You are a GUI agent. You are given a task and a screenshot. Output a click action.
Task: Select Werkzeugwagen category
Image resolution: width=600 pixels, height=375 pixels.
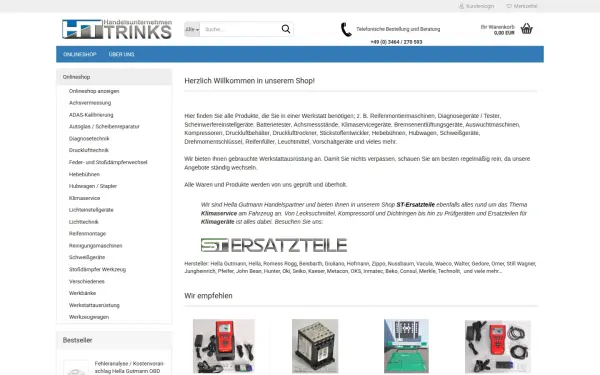click(x=89, y=317)
